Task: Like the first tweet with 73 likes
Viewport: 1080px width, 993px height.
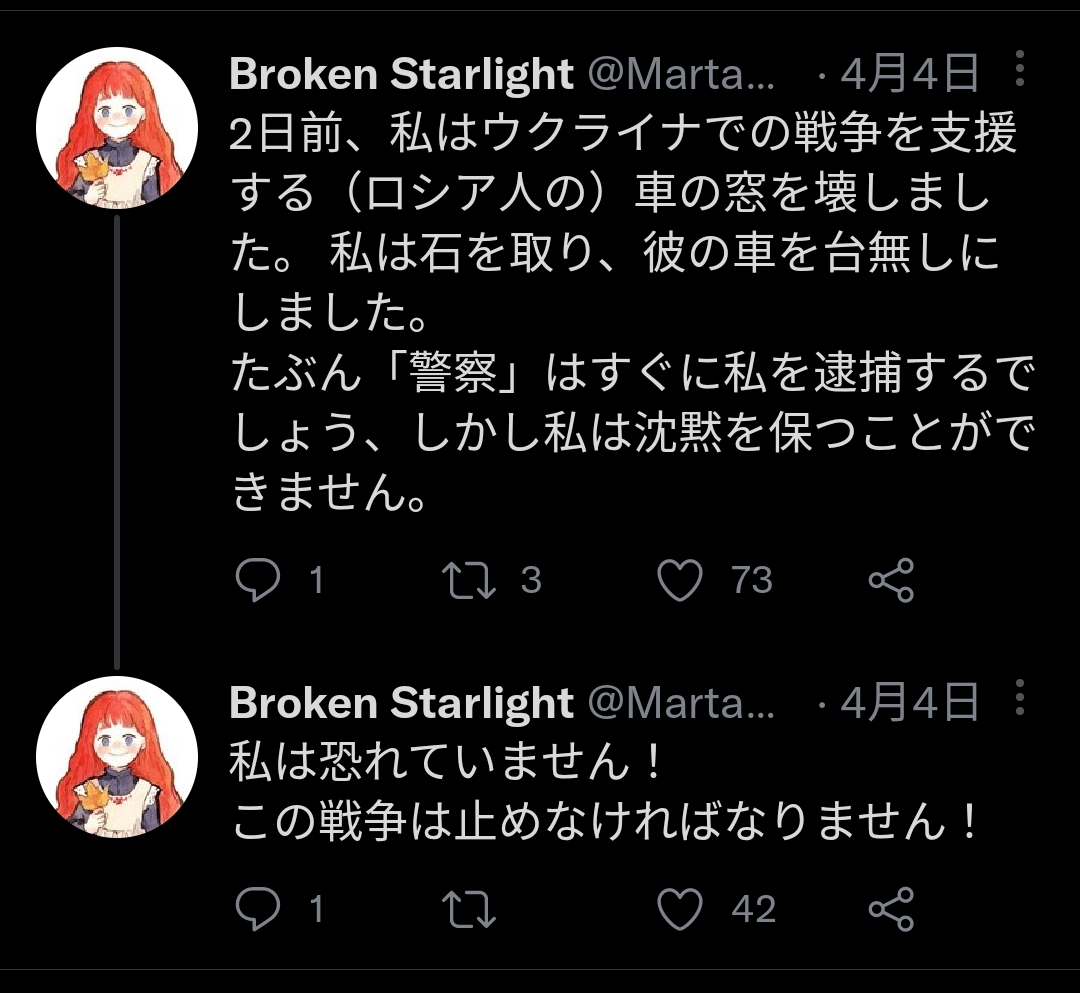Action: [x=680, y=580]
